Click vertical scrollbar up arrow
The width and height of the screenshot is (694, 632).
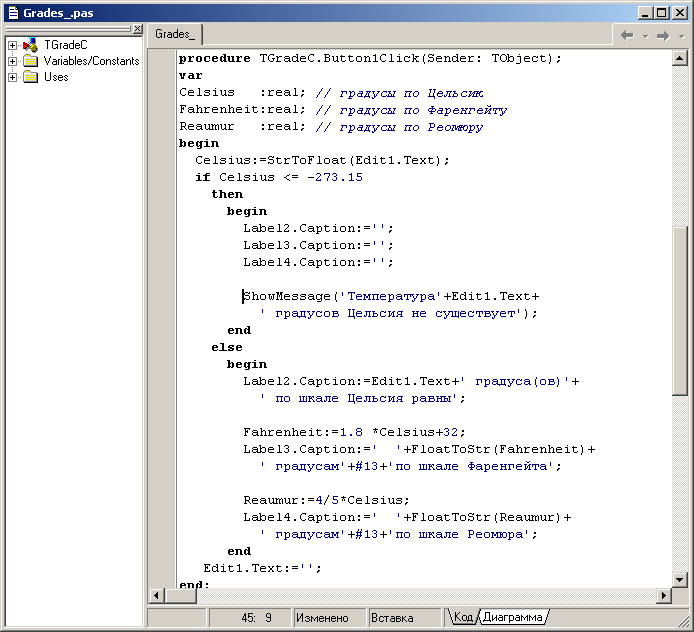coord(679,58)
